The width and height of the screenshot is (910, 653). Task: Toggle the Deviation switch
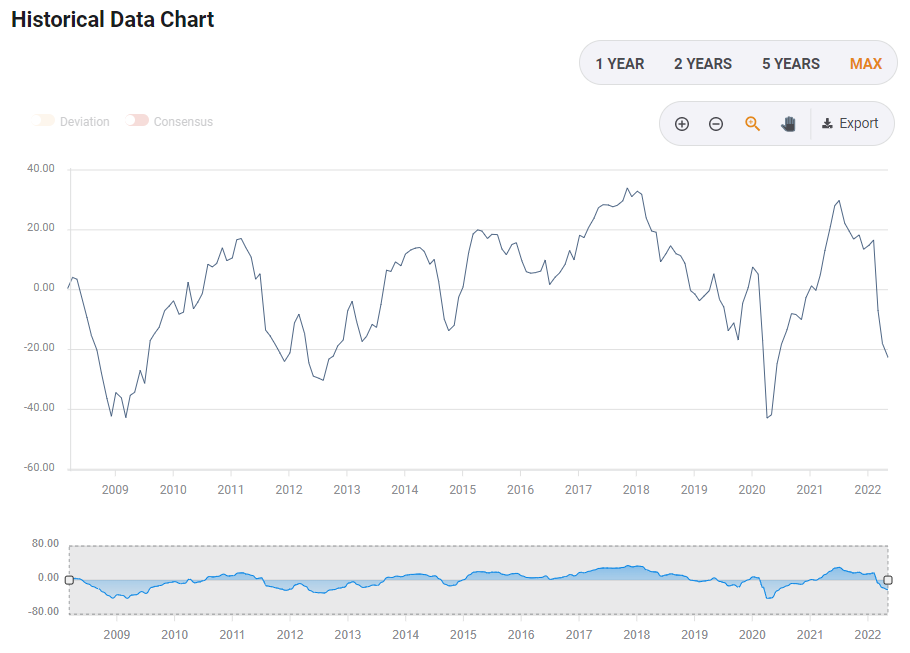[x=44, y=121]
